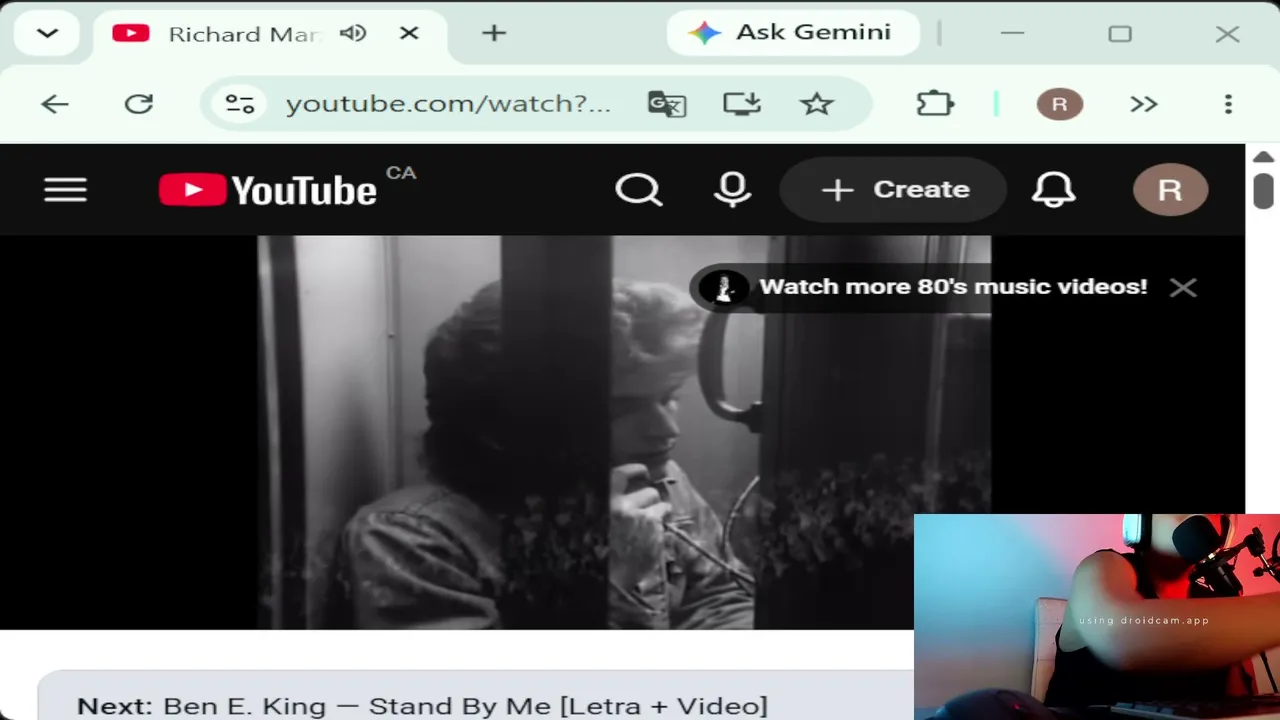Viewport: 1280px width, 720px height.
Task: Open the Chrome profile avatar R
Action: (1060, 104)
